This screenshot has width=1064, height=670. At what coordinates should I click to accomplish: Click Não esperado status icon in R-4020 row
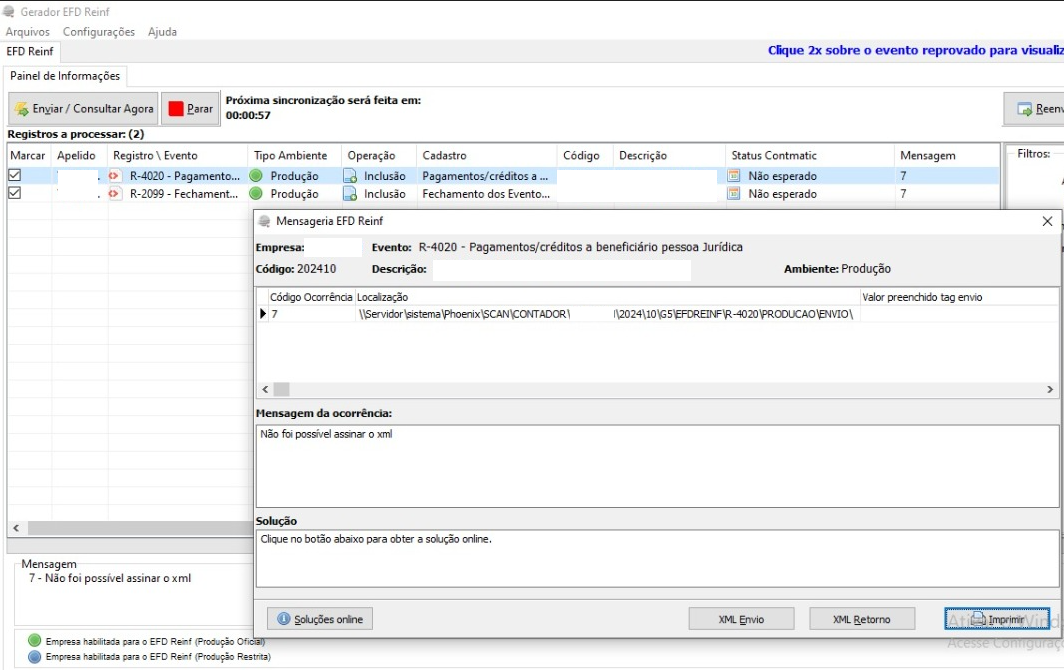tap(734, 176)
